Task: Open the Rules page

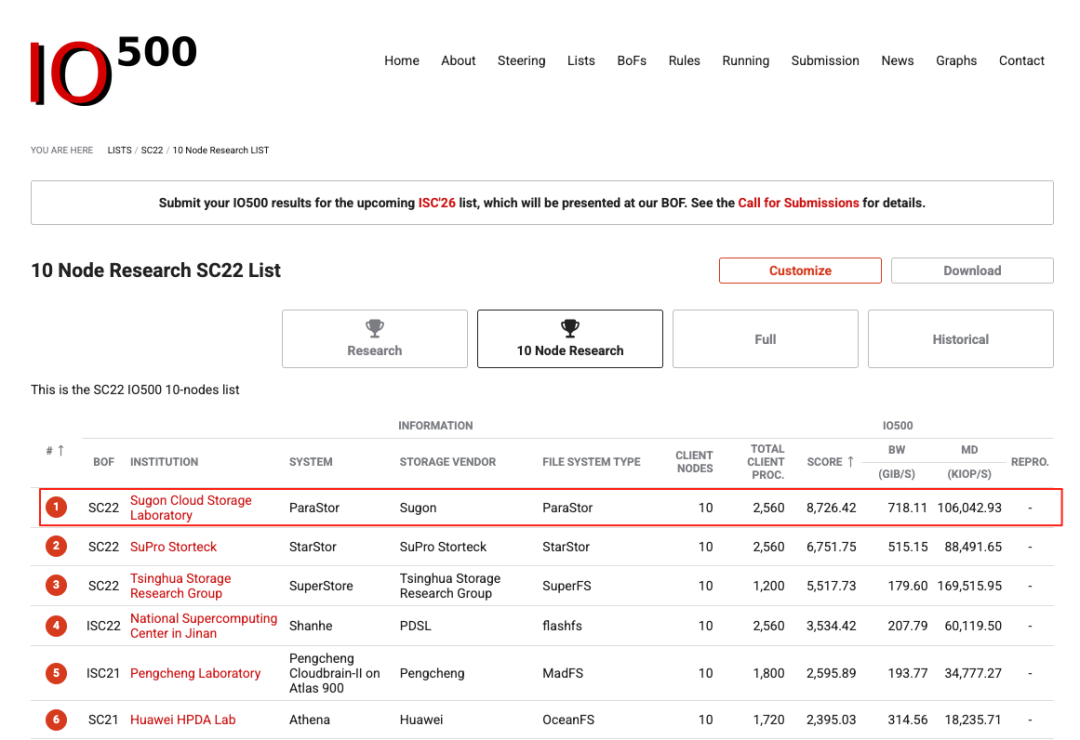Action: click(x=684, y=61)
